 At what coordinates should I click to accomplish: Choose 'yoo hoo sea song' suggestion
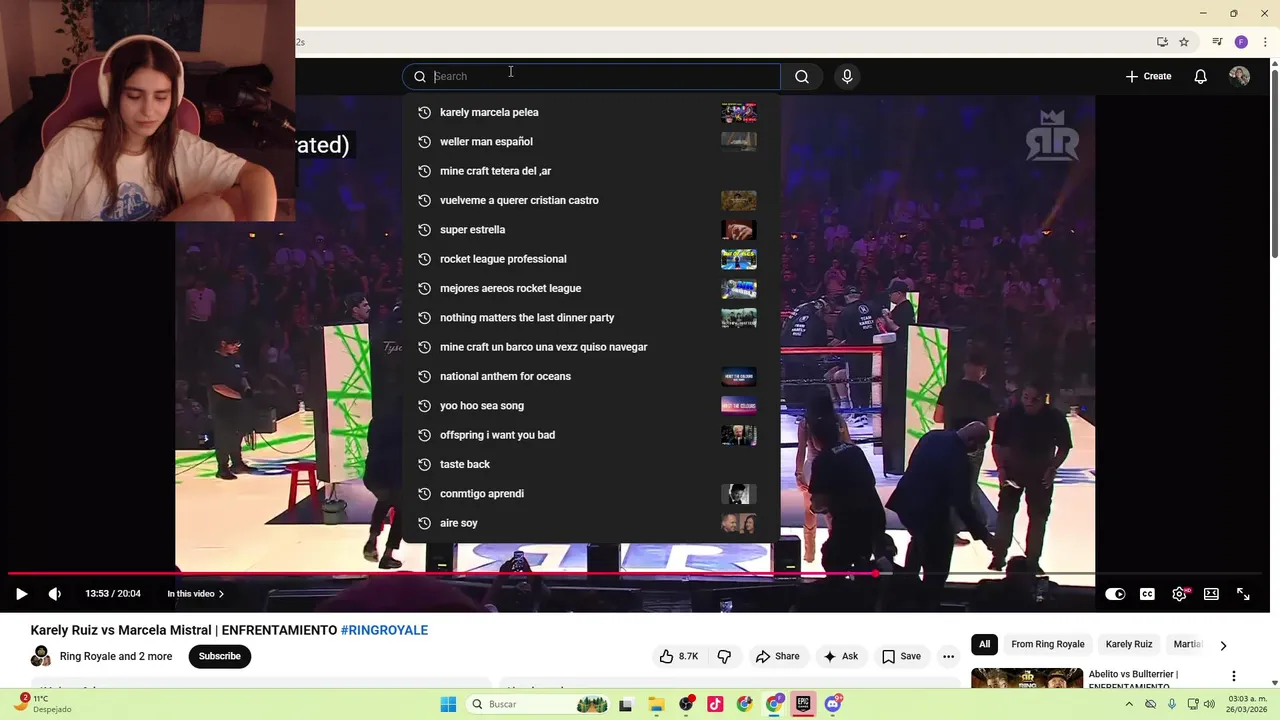pyautogui.click(x=591, y=405)
